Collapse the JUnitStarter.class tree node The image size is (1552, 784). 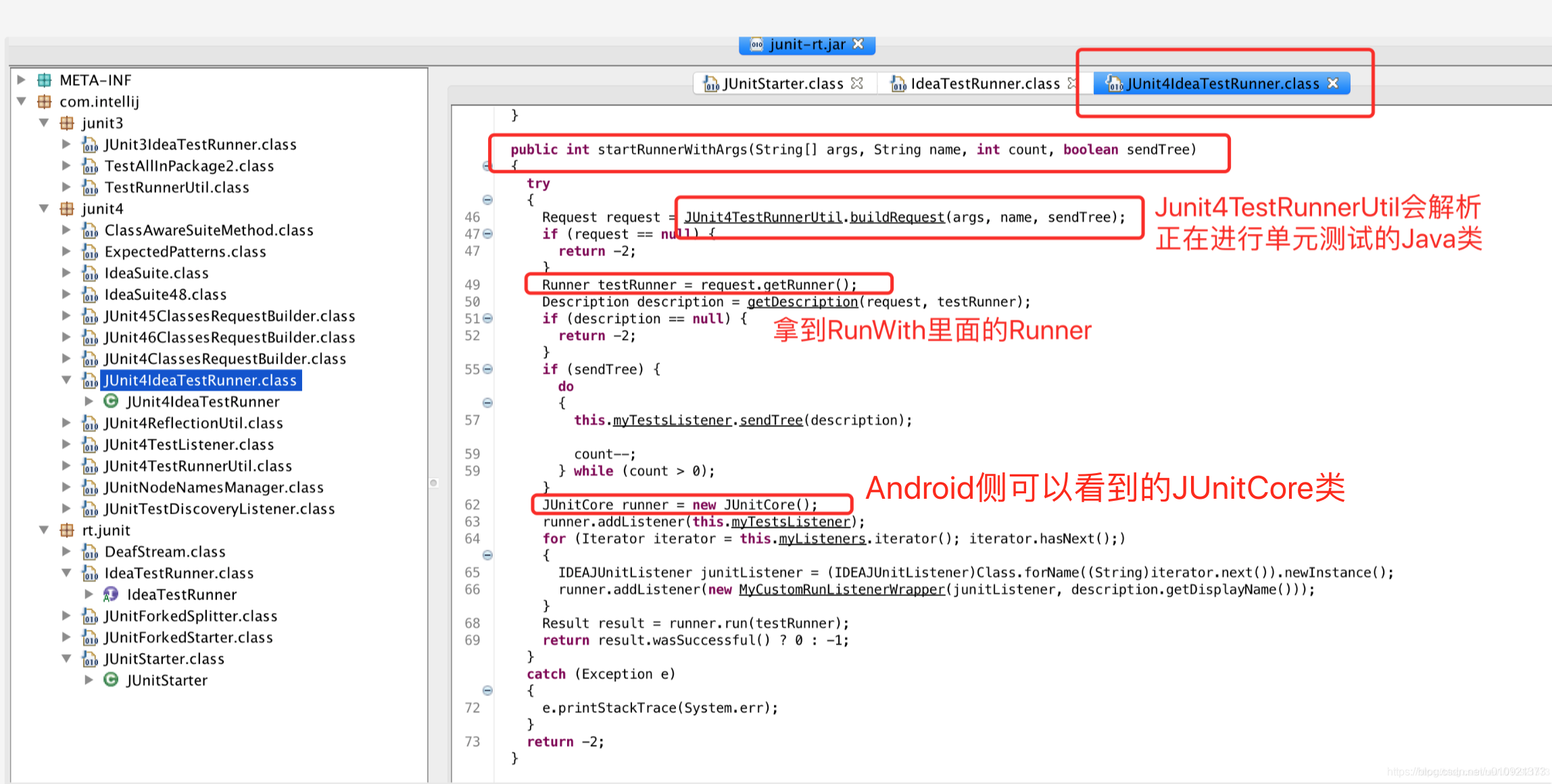coord(66,659)
